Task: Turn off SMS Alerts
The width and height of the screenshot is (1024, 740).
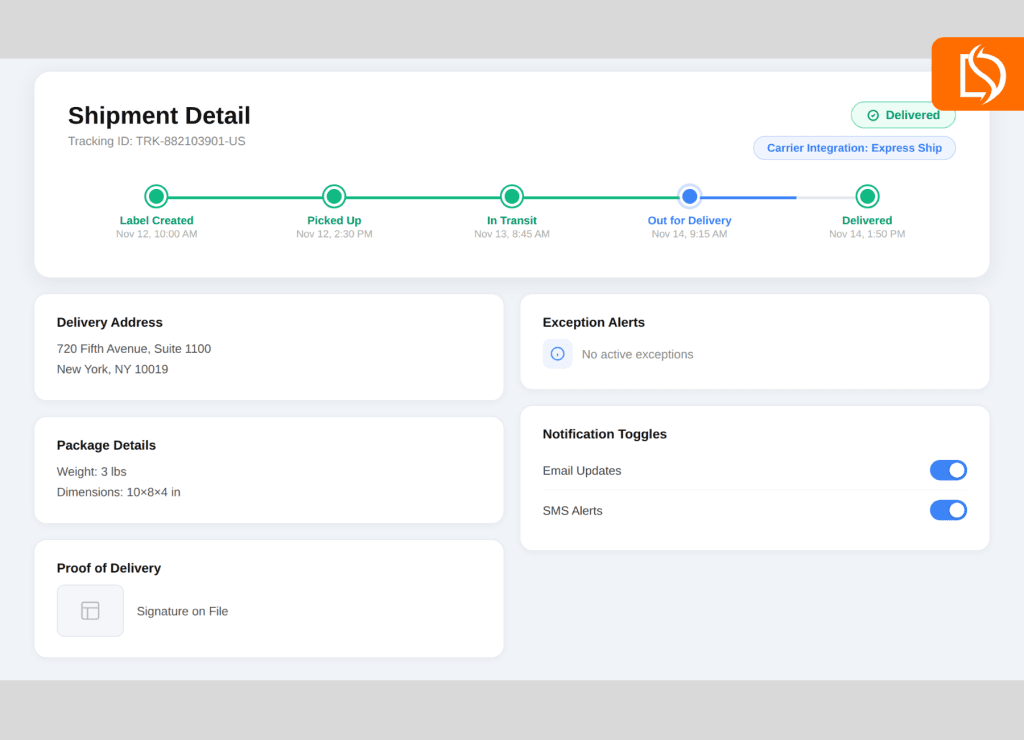Action: tap(948, 510)
